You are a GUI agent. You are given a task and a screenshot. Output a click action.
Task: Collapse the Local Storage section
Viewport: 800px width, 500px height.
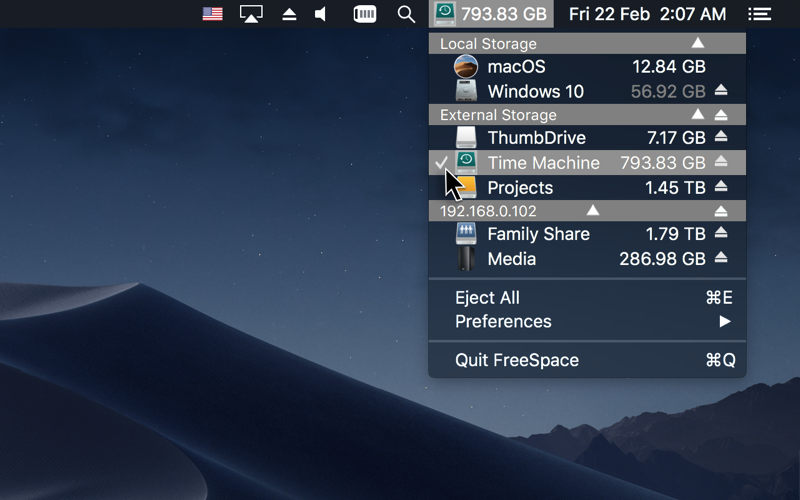coord(697,43)
